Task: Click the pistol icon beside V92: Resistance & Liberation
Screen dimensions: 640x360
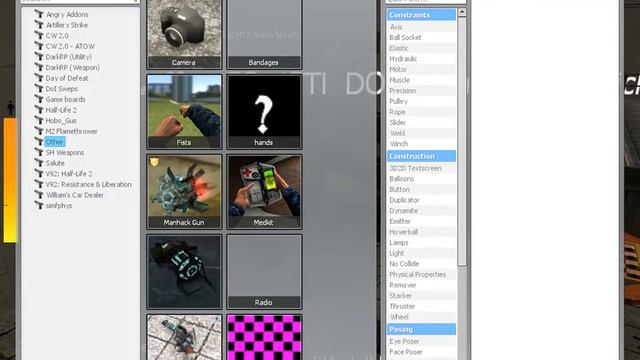Action: (x=39, y=184)
